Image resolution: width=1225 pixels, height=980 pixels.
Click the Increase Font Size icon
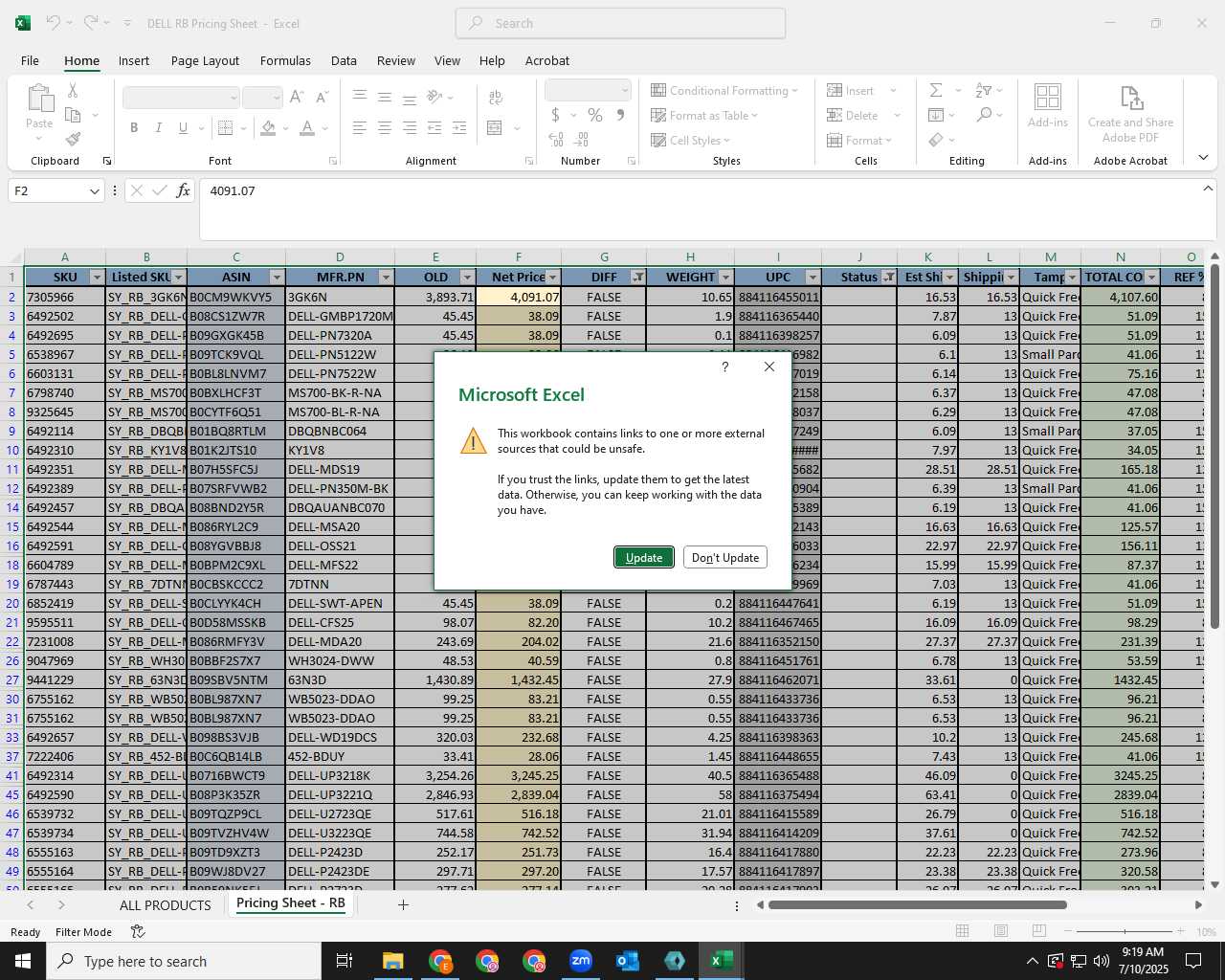297,97
